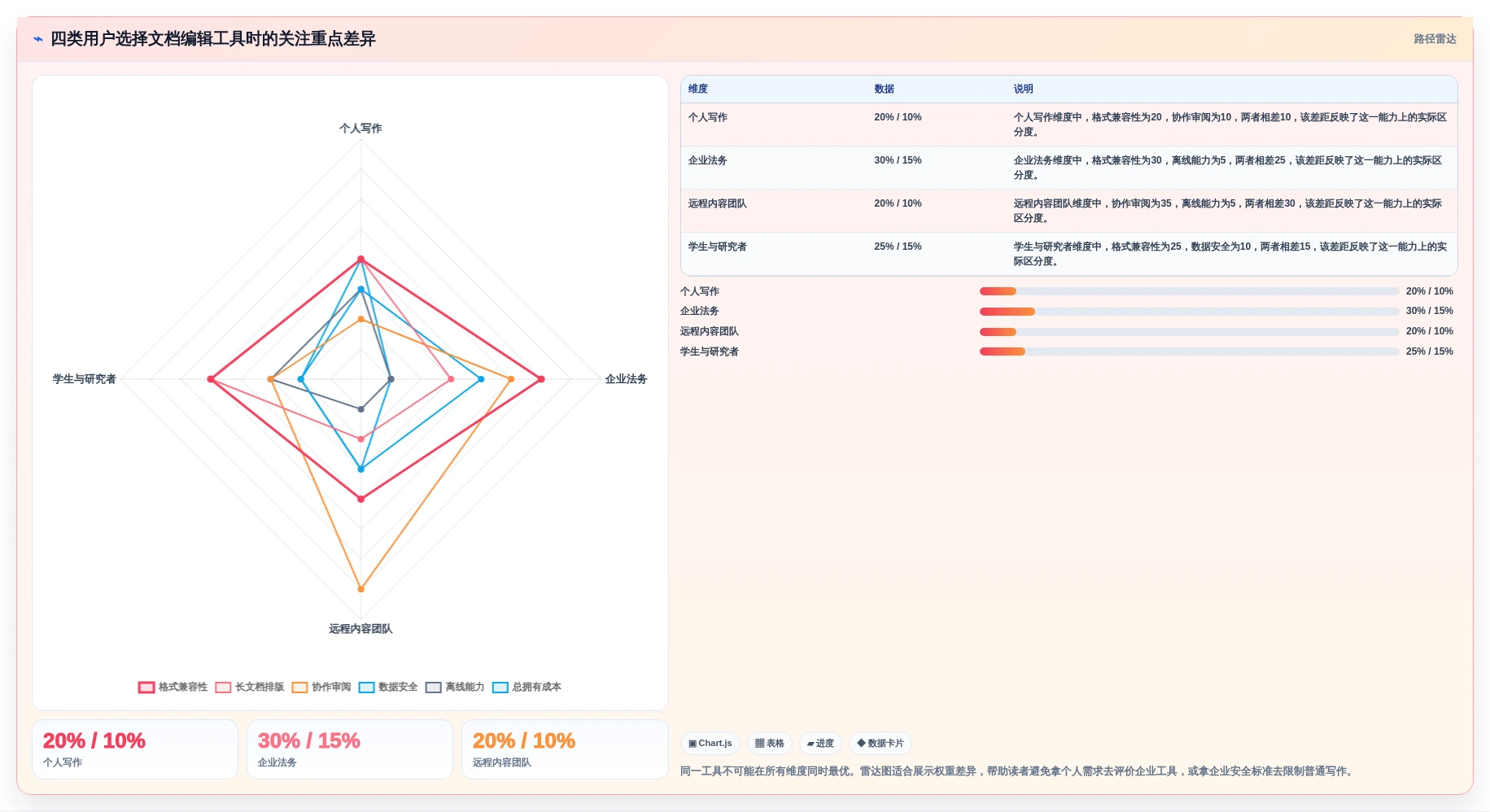Open the 20% / 10% 远程内容团队 stat card
Screen dimensions: 1490x812
click(x=565, y=749)
